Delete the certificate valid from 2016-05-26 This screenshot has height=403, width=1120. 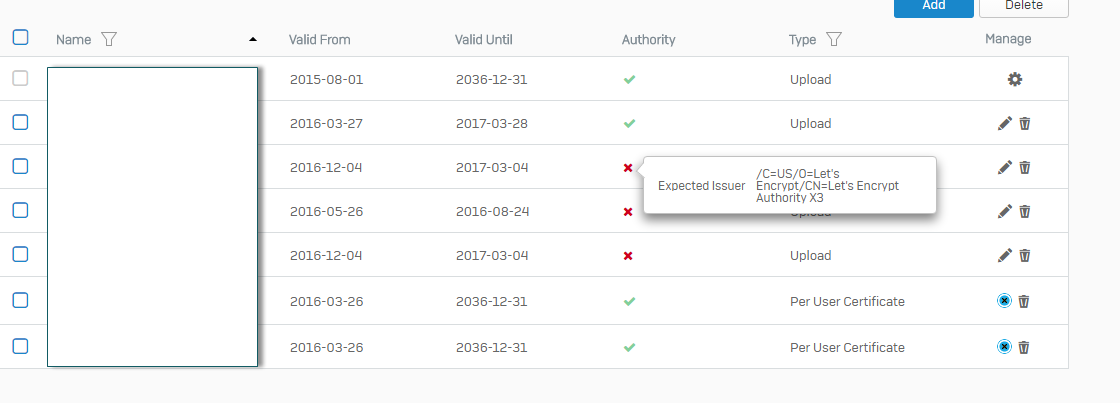pyautogui.click(x=1024, y=211)
